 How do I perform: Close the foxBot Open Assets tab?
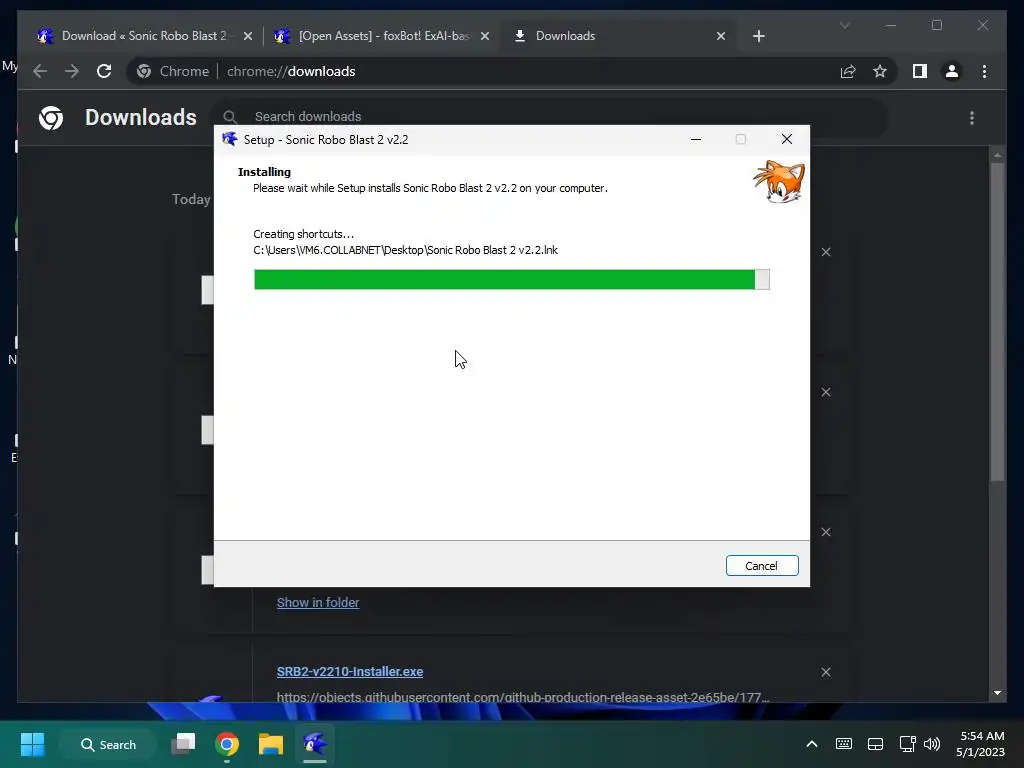(485, 37)
